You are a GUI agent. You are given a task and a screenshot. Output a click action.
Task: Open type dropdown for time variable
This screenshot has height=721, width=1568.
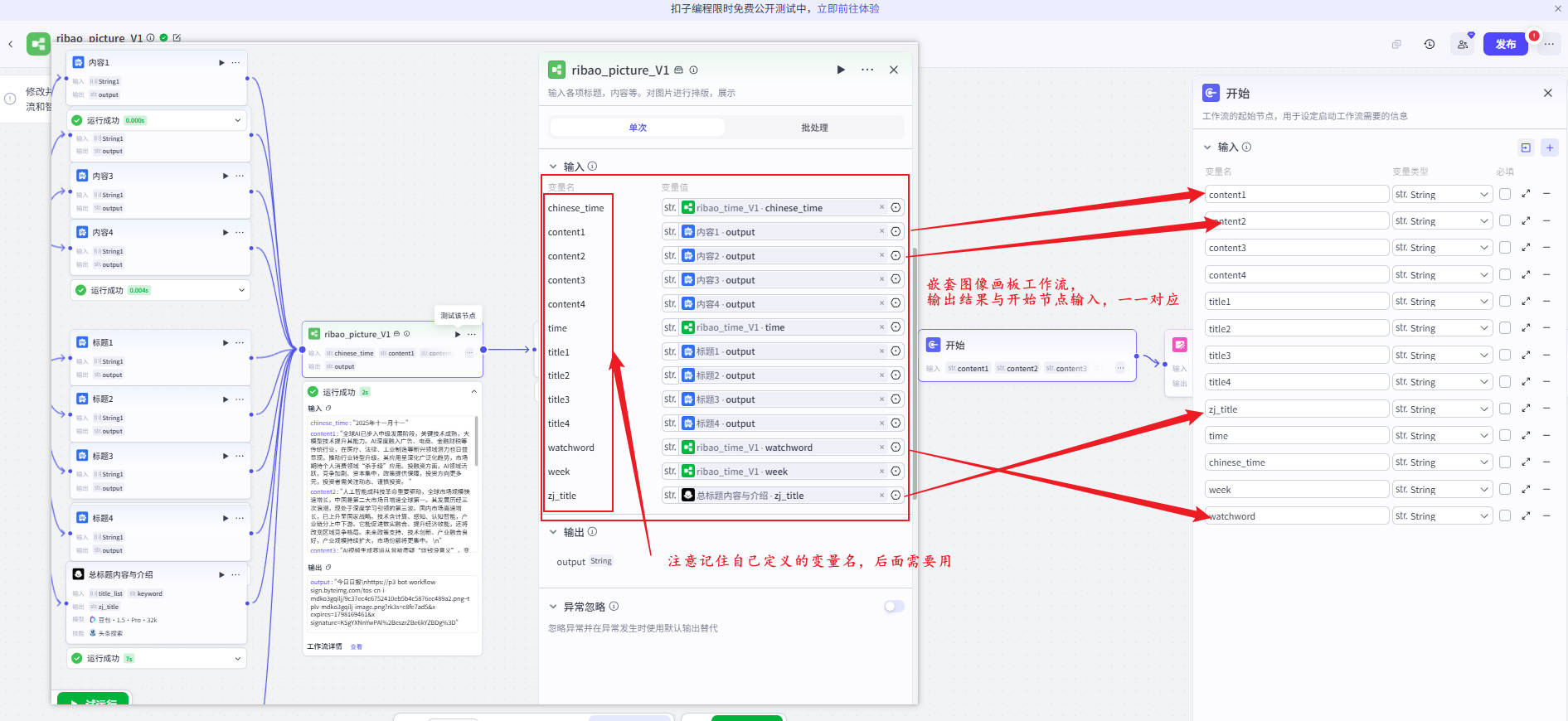click(x=1442, y=435)
